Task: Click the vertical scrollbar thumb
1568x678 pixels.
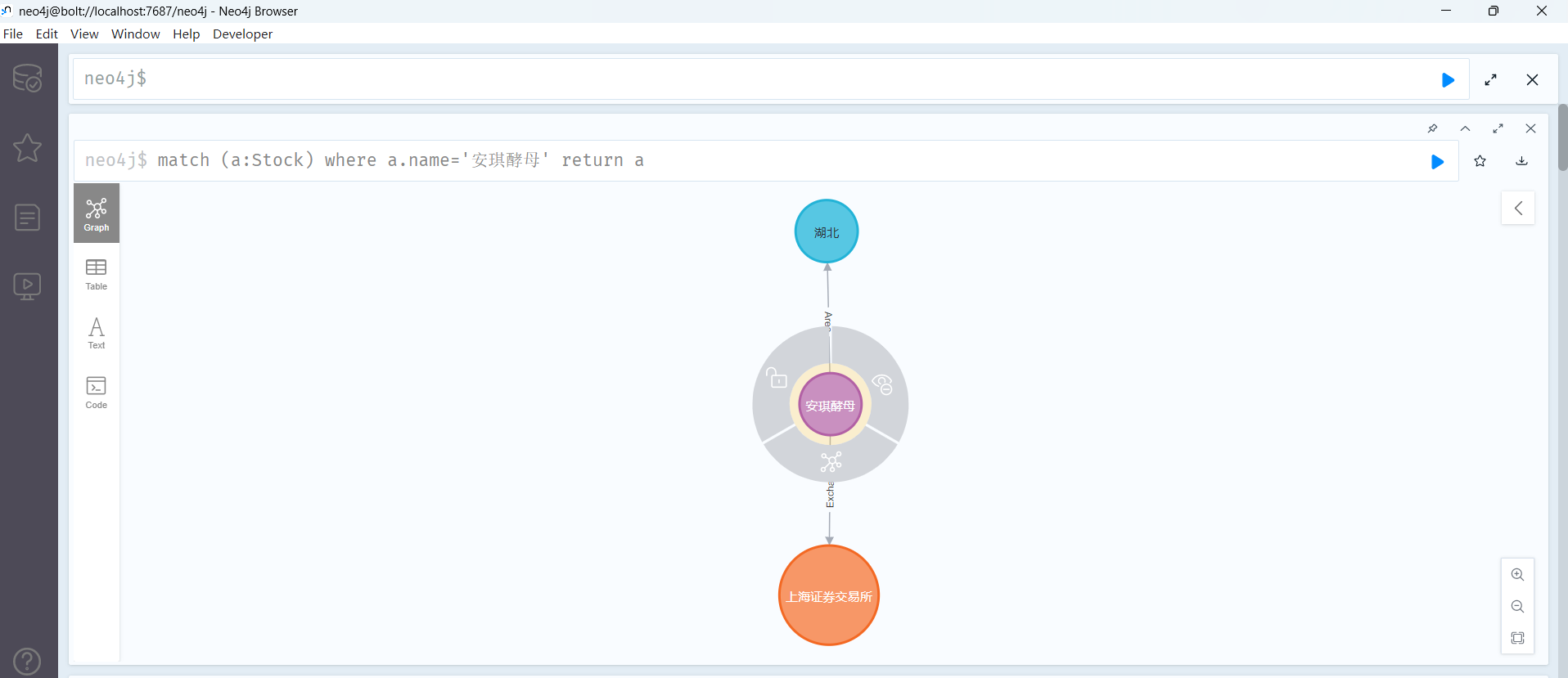Action: coord(1562,137)
